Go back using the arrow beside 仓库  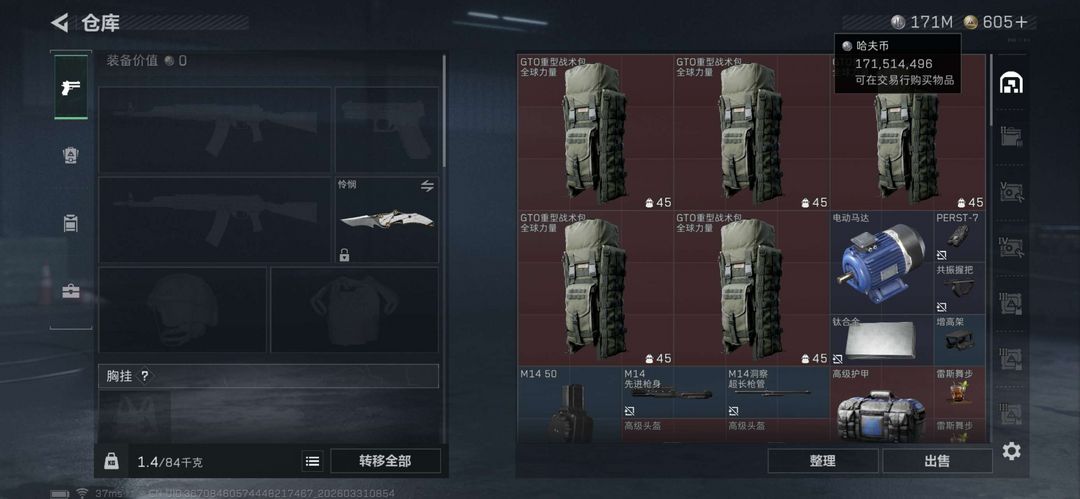(x=60, y=23)
